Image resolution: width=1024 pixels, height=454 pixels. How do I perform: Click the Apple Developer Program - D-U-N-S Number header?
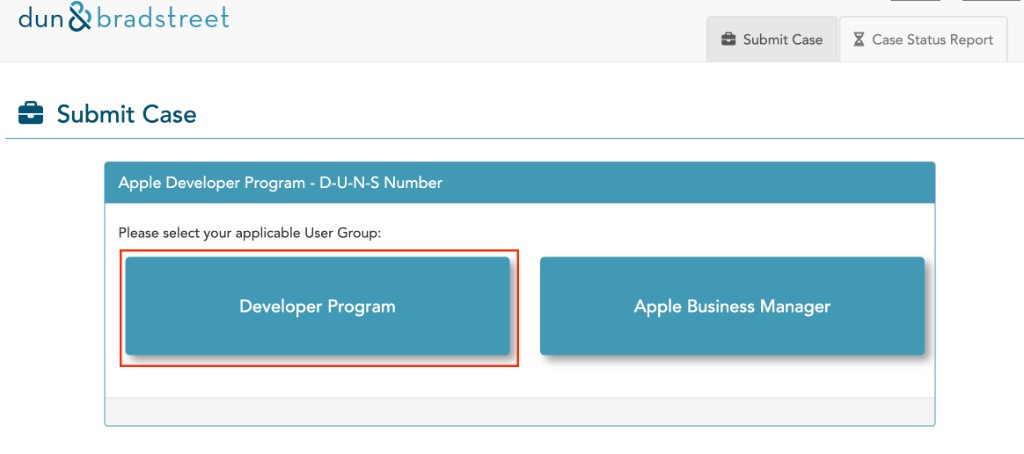[520, 183]
